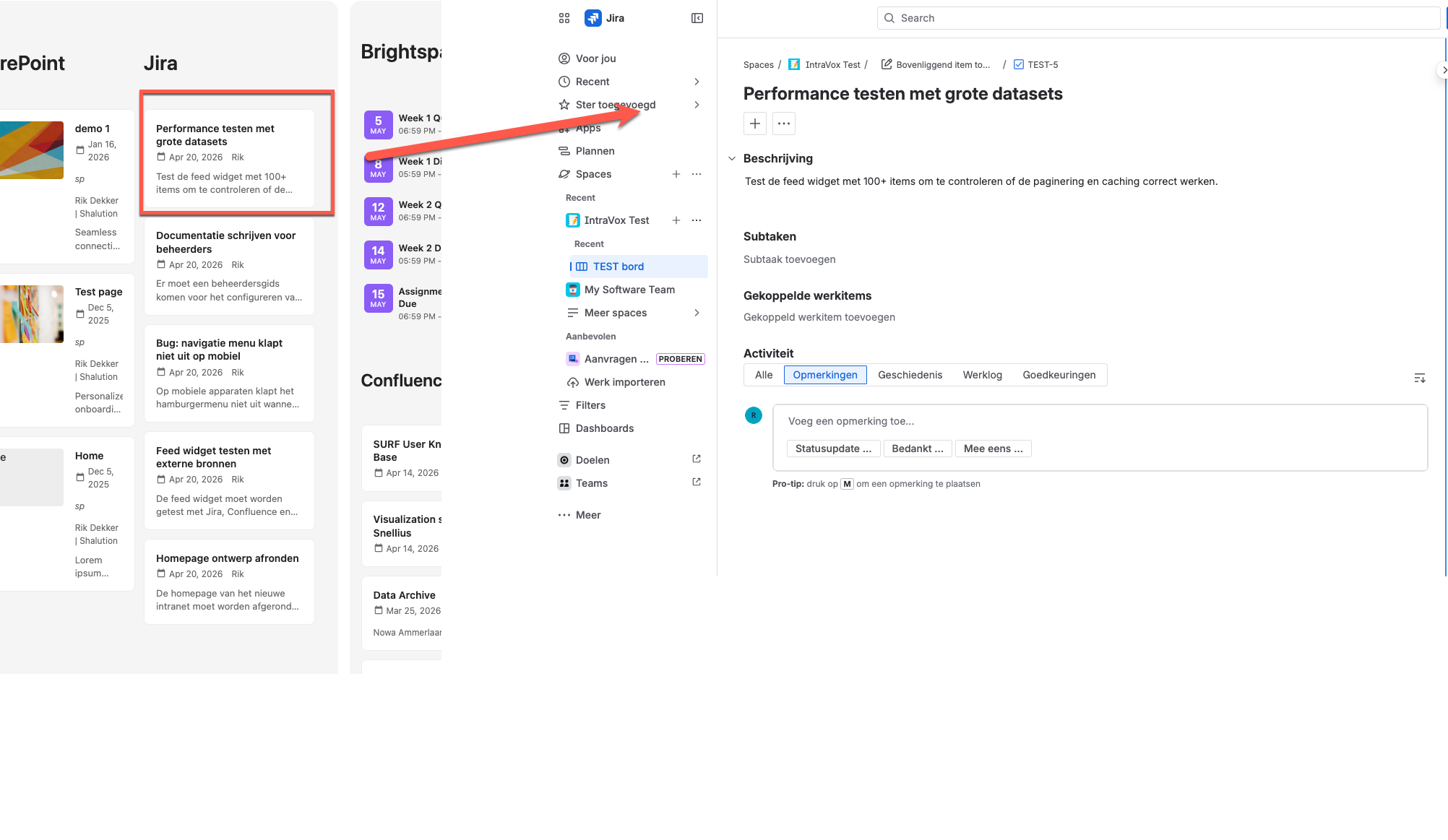
Task: Click Test page thumbnail image
Action: [x=32, y=314]
